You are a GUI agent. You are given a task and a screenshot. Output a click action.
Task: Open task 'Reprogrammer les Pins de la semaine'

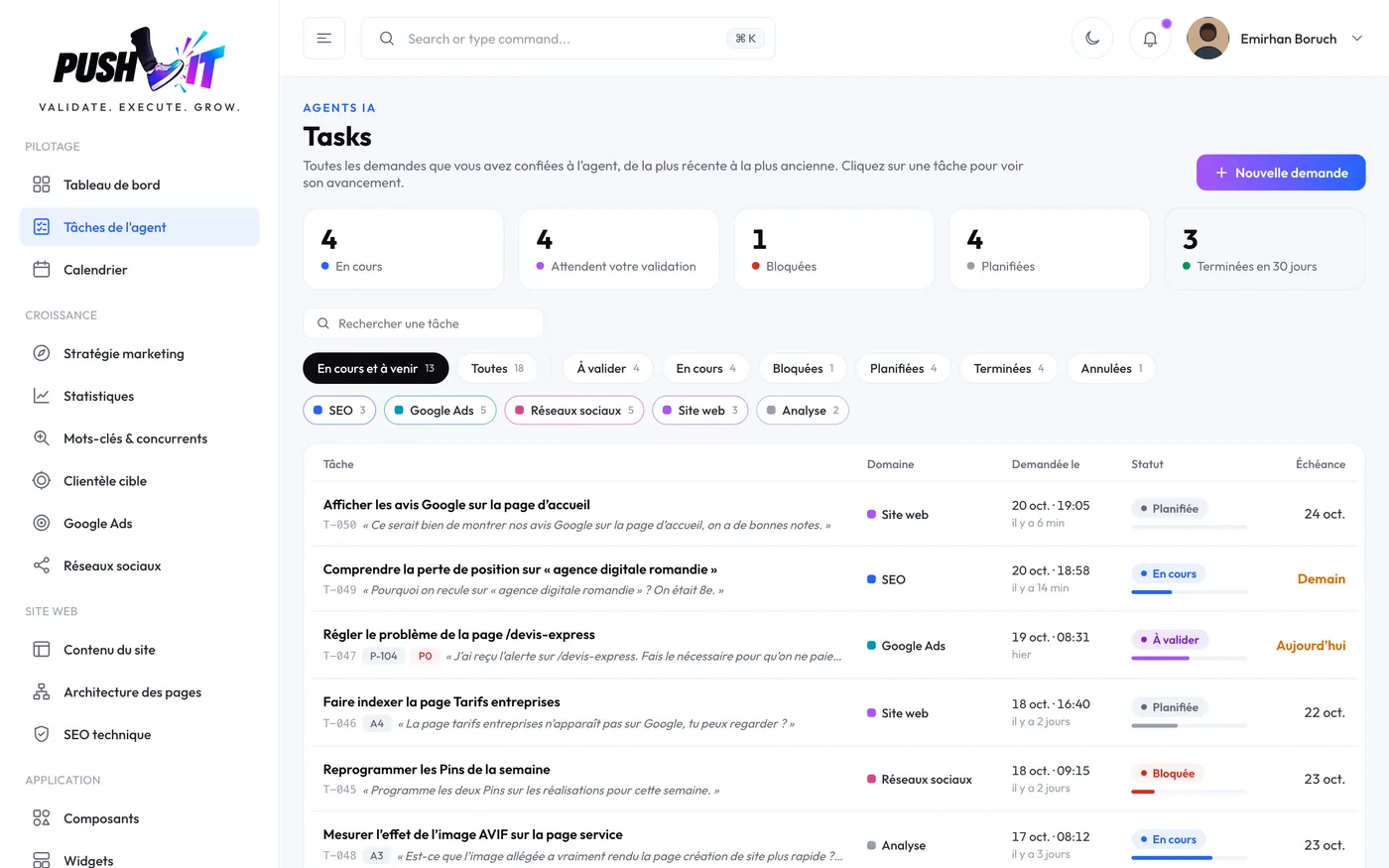(x=437, y=770)
